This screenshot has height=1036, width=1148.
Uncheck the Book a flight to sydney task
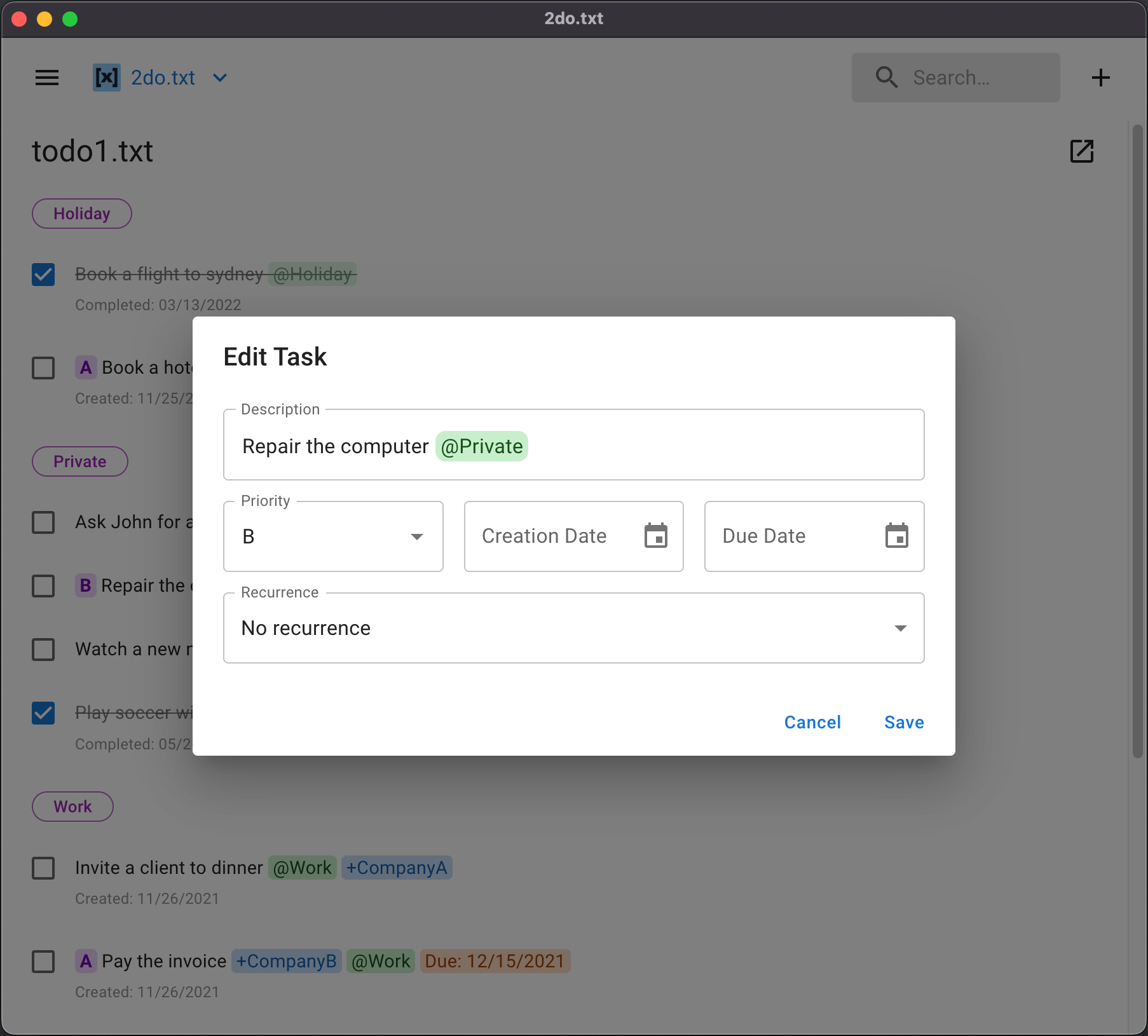coord(43,275)
